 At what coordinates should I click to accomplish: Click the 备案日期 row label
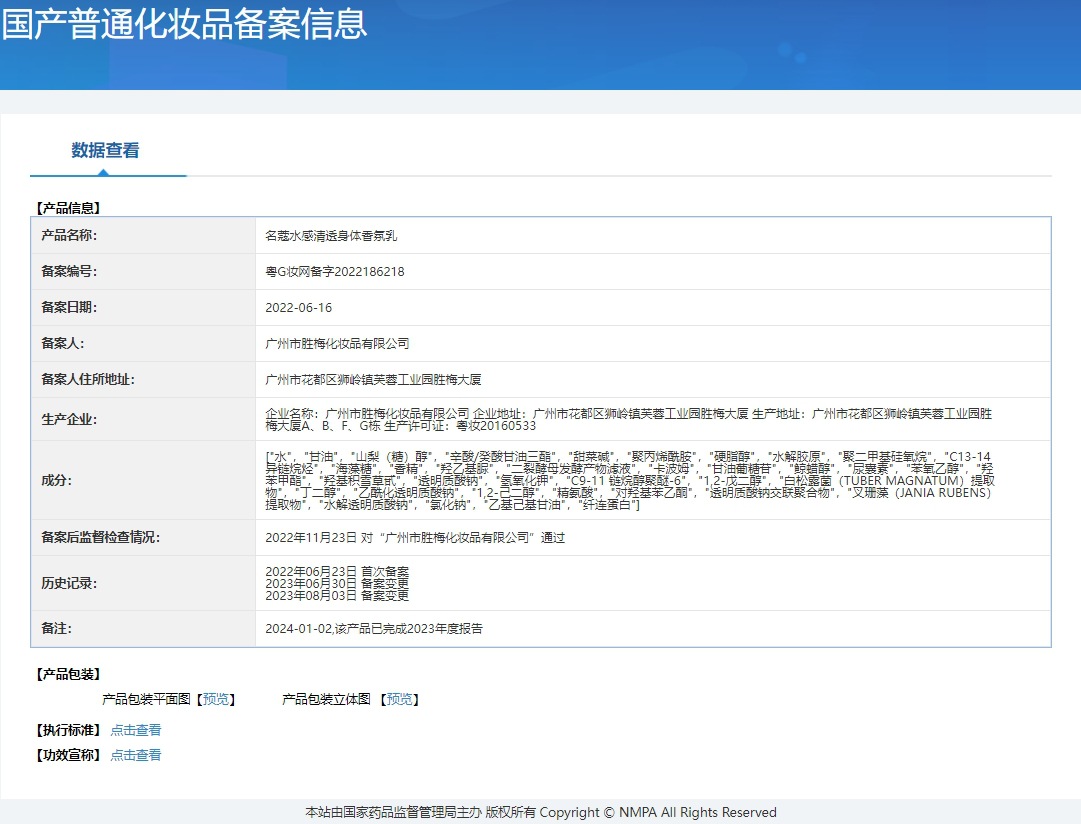[x=69, y=307]
